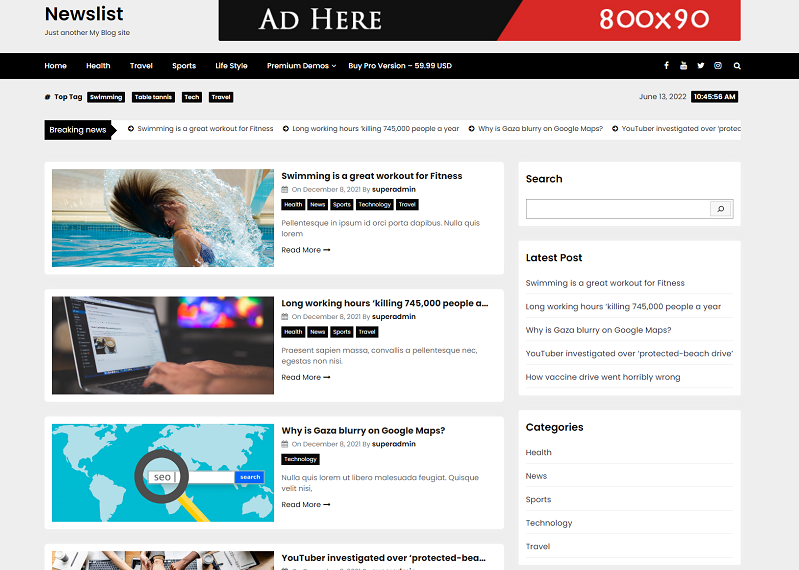Click the calendar icon on the Gaza post
This screenshot has width=799, height=570.
[285, 444]
